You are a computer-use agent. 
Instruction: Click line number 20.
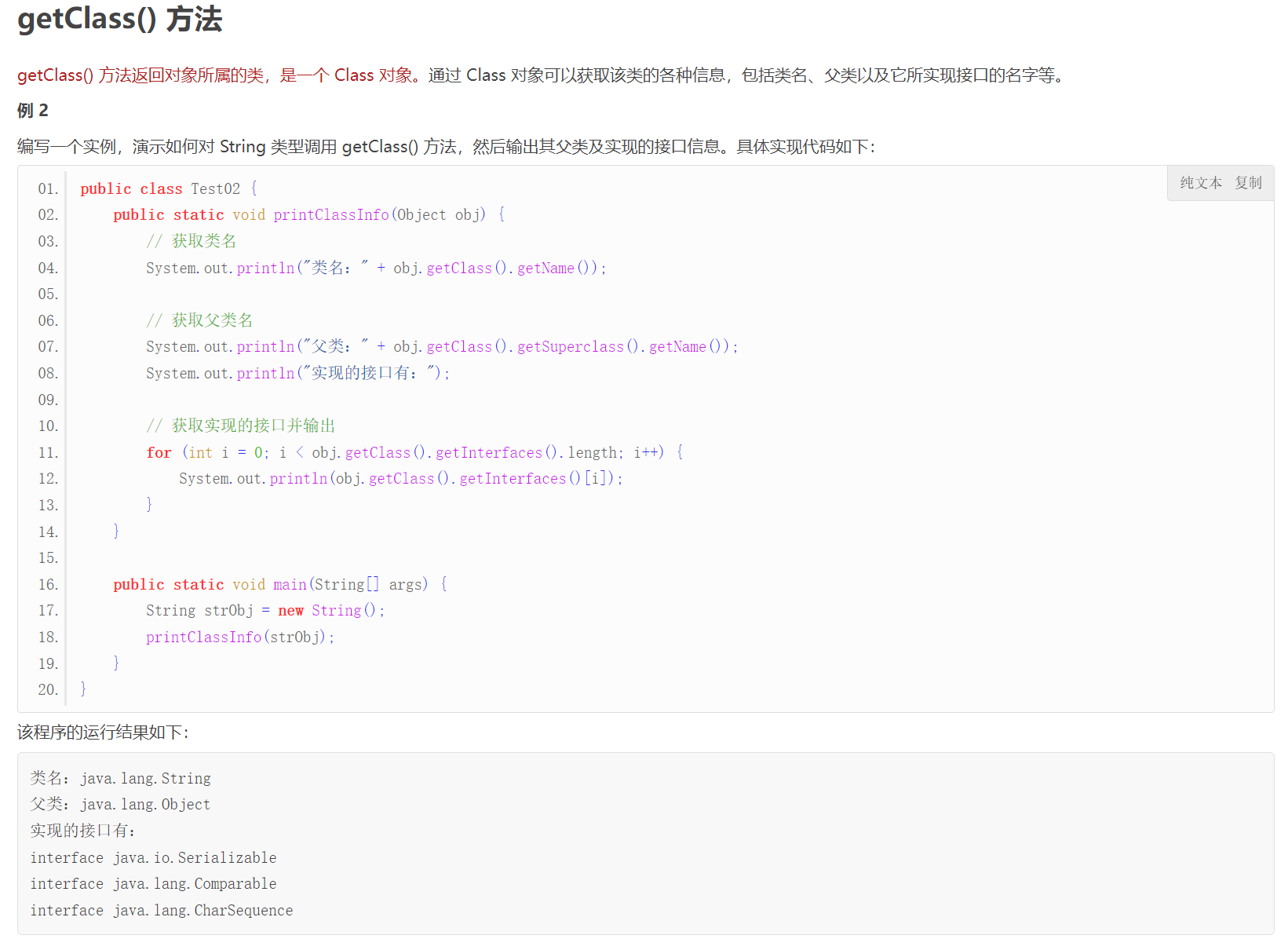click(48, 690)
